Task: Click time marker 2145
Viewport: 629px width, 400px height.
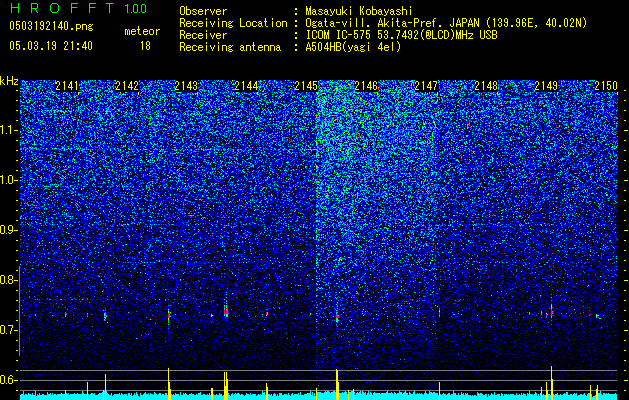Action: click(x=306, y=86)
